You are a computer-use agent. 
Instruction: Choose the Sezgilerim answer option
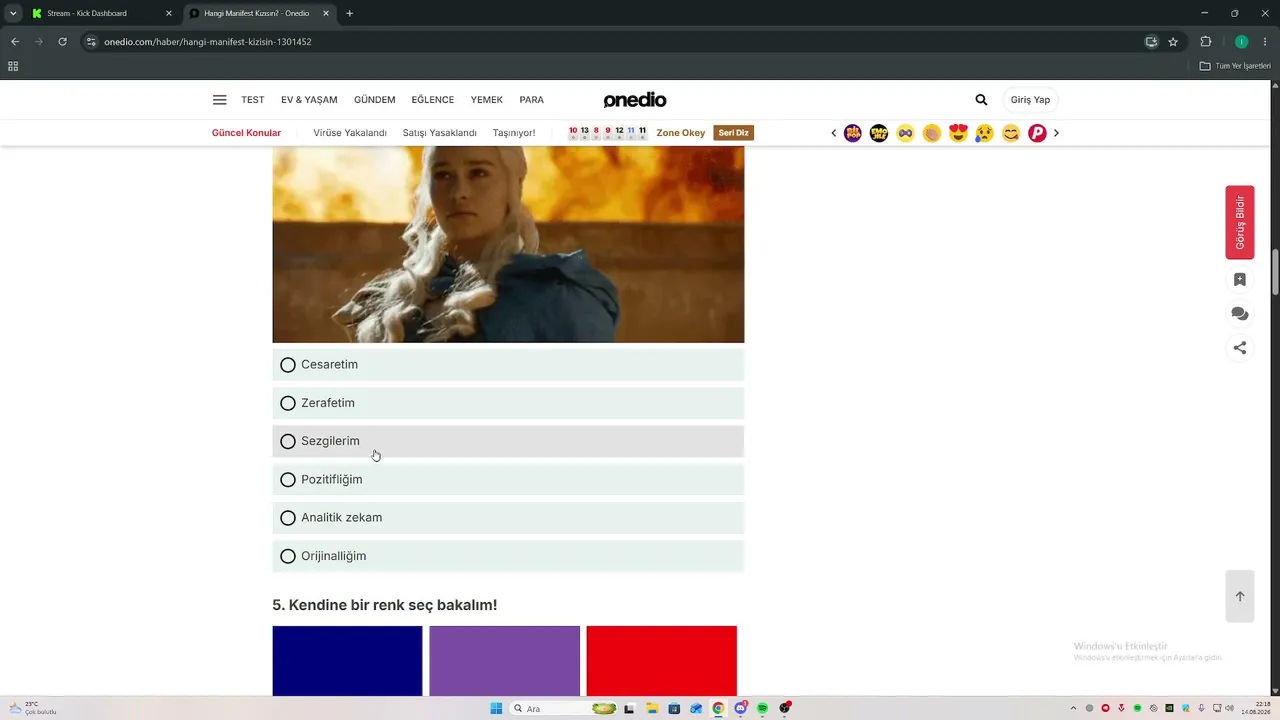click(508, 441)
